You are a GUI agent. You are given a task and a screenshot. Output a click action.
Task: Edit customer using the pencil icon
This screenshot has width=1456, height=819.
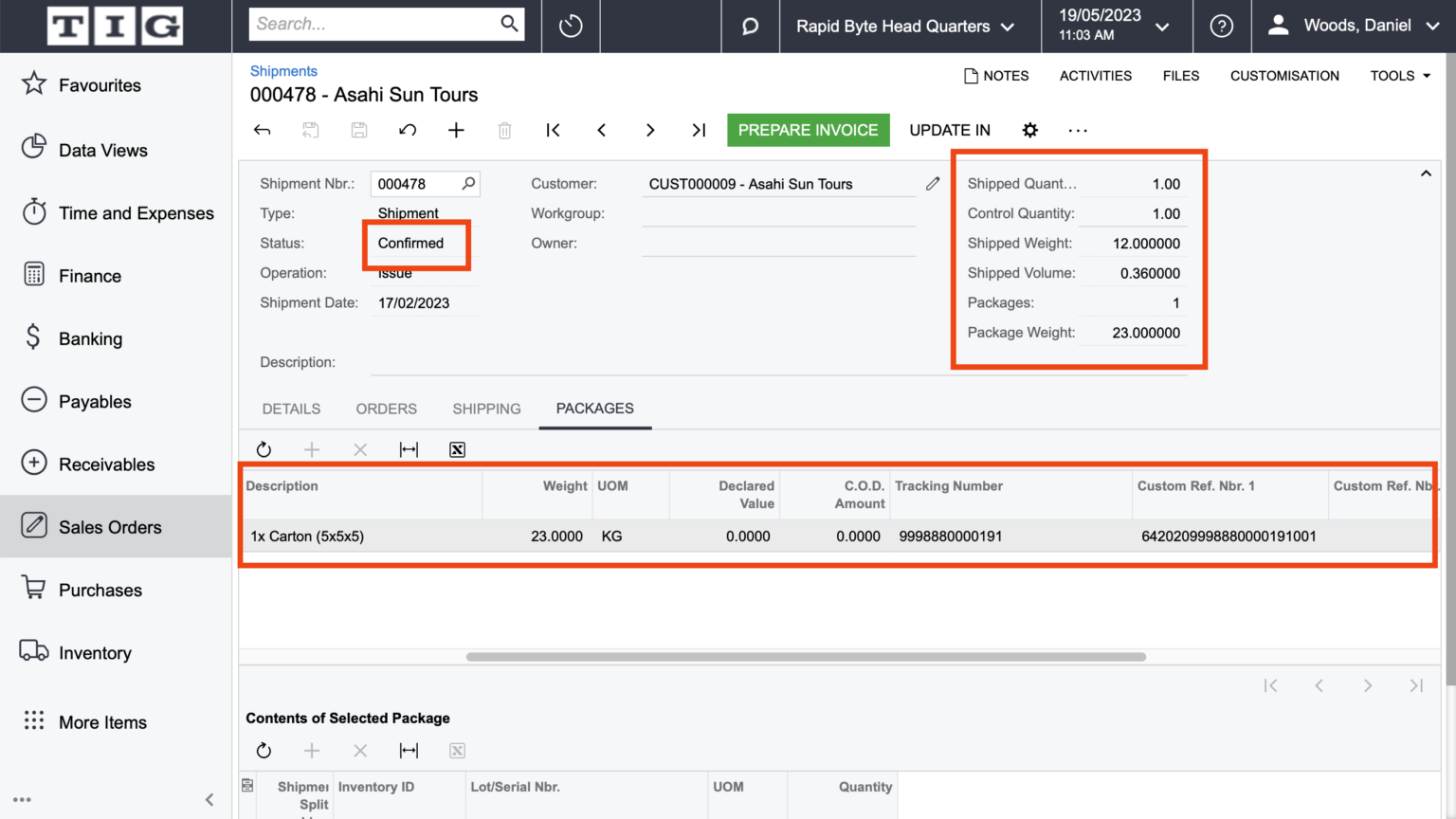[932, 183]
